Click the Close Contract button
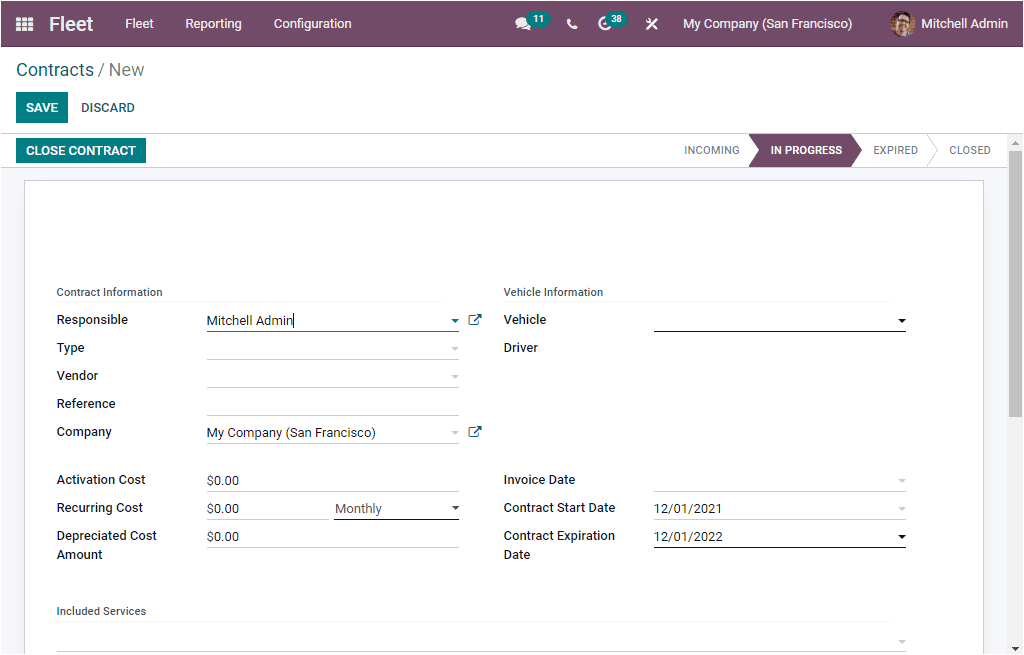1024x655 pixels. [x=80, y=150]
